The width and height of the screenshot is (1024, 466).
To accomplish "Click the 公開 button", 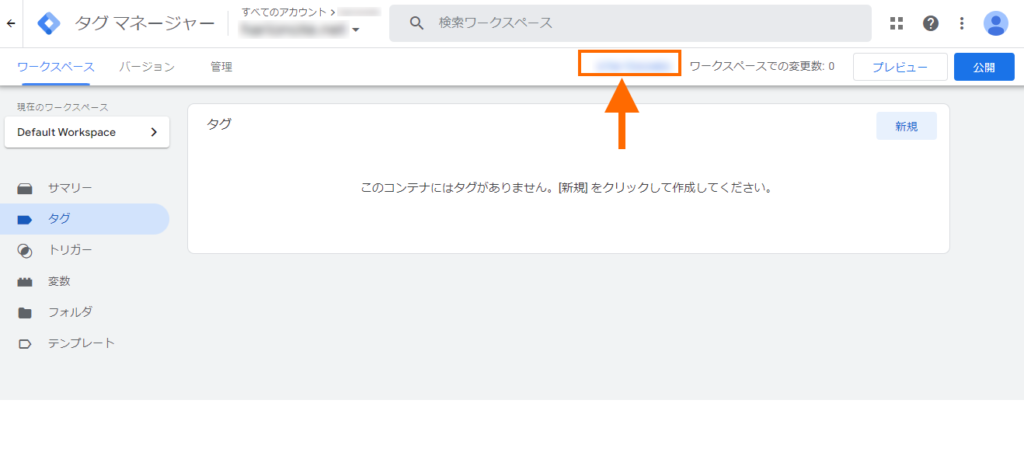I will (x=984, y=67).
